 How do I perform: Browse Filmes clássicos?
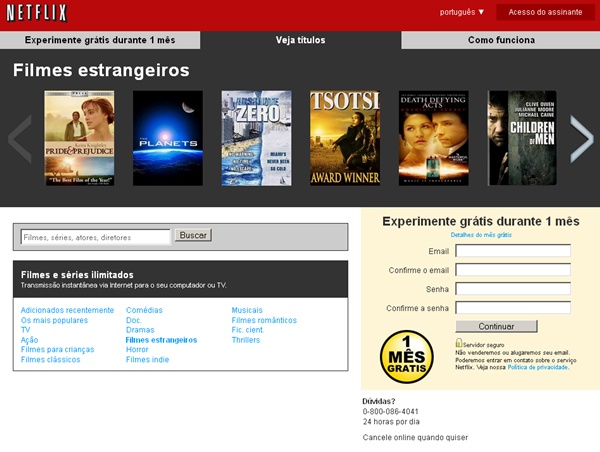pos(51,359)
